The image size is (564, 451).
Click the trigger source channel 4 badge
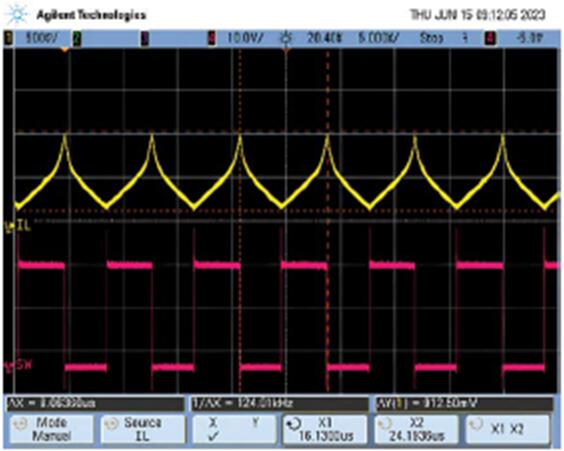[491, 38]
